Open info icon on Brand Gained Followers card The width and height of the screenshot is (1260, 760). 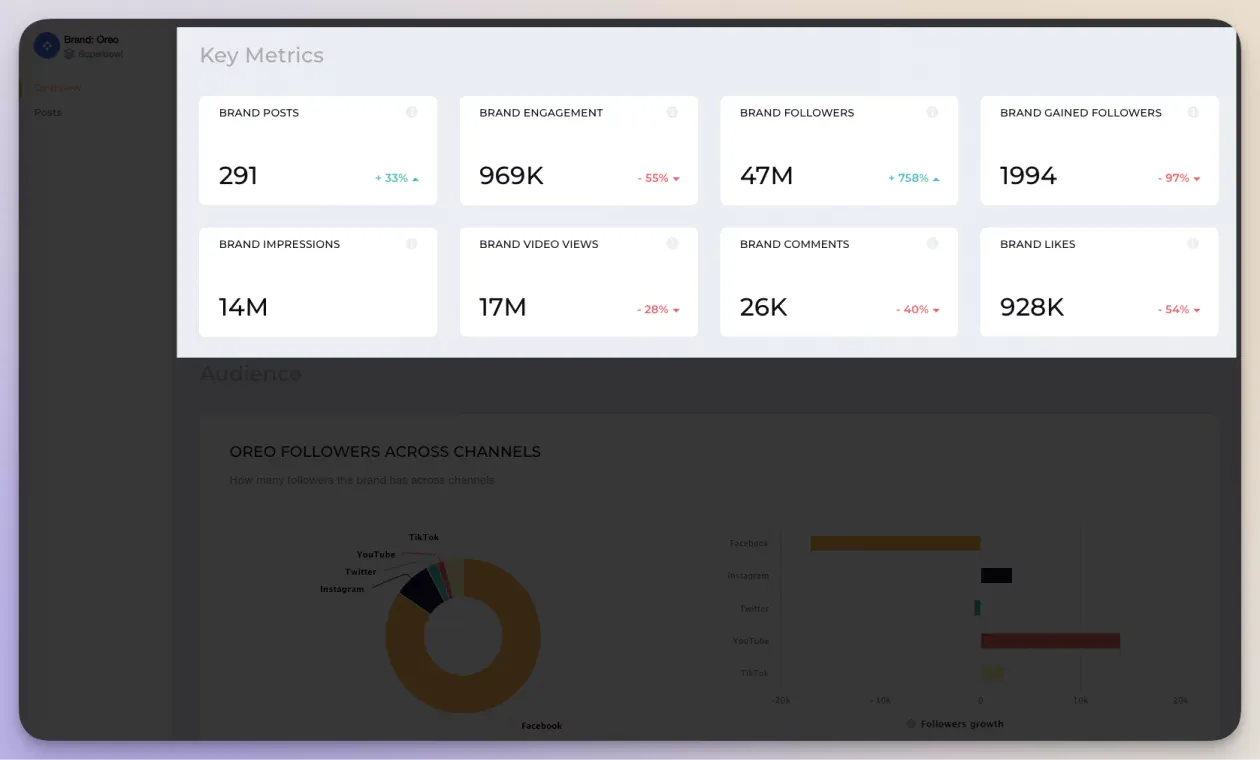(x=1193, y=112)
